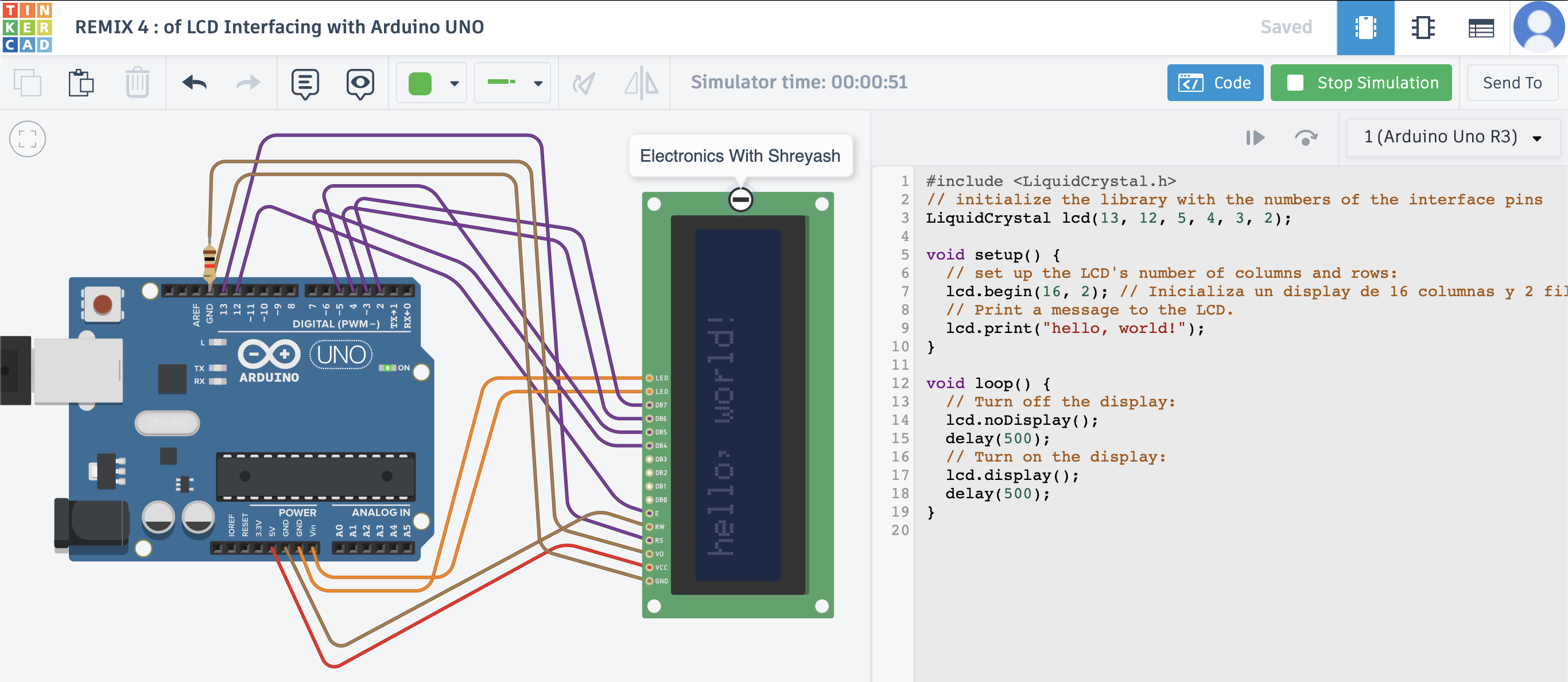Screen dimensions: 1568x682
Task: Expand the Arduino Uno R3 board selector
Action: click(1452, 137)
